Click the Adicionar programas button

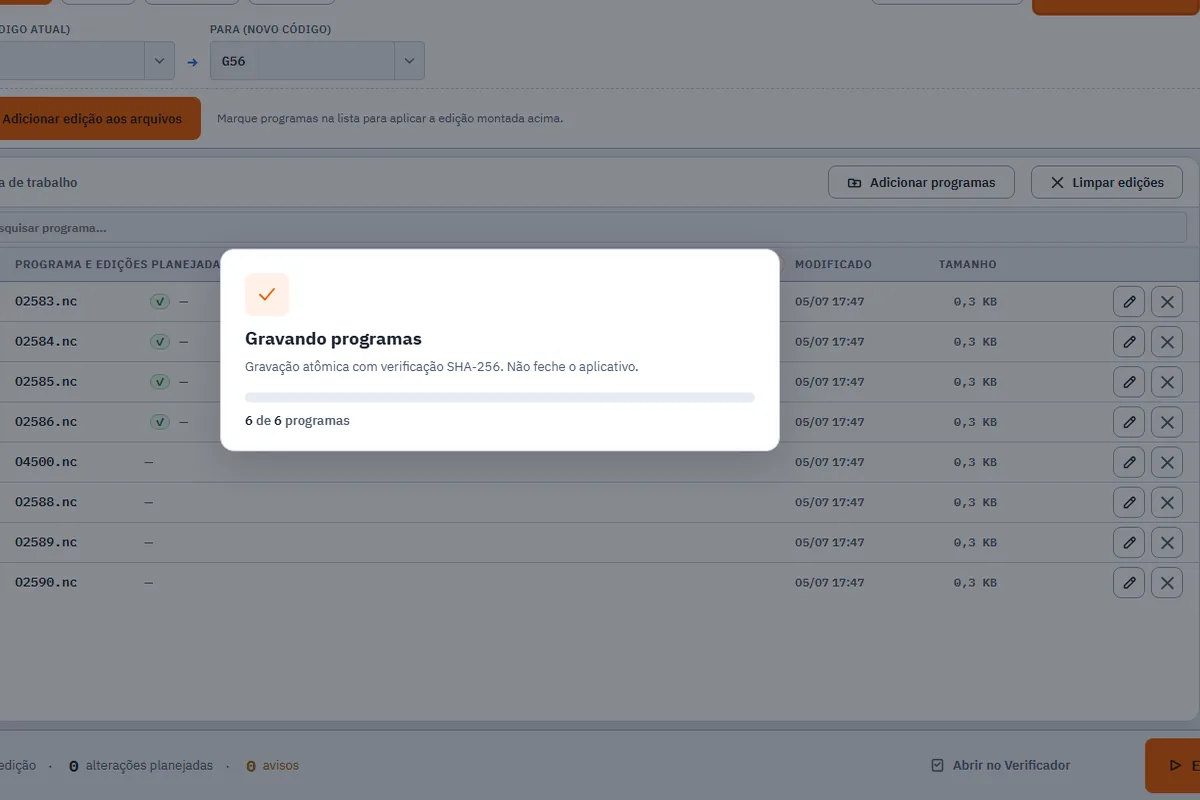[921, 182]
